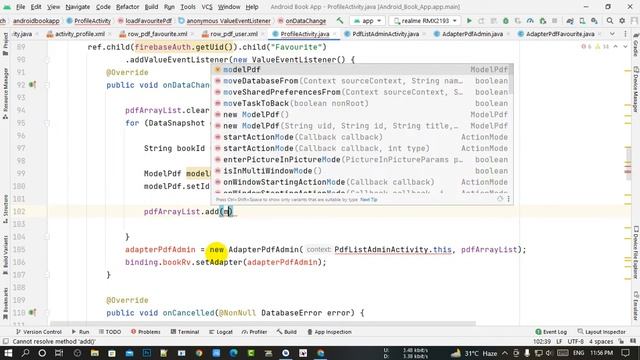Image resolution: width=640 pixels, height=360 pixels.
Task: Open the Profiler tool window
Action: click(254, 332)
